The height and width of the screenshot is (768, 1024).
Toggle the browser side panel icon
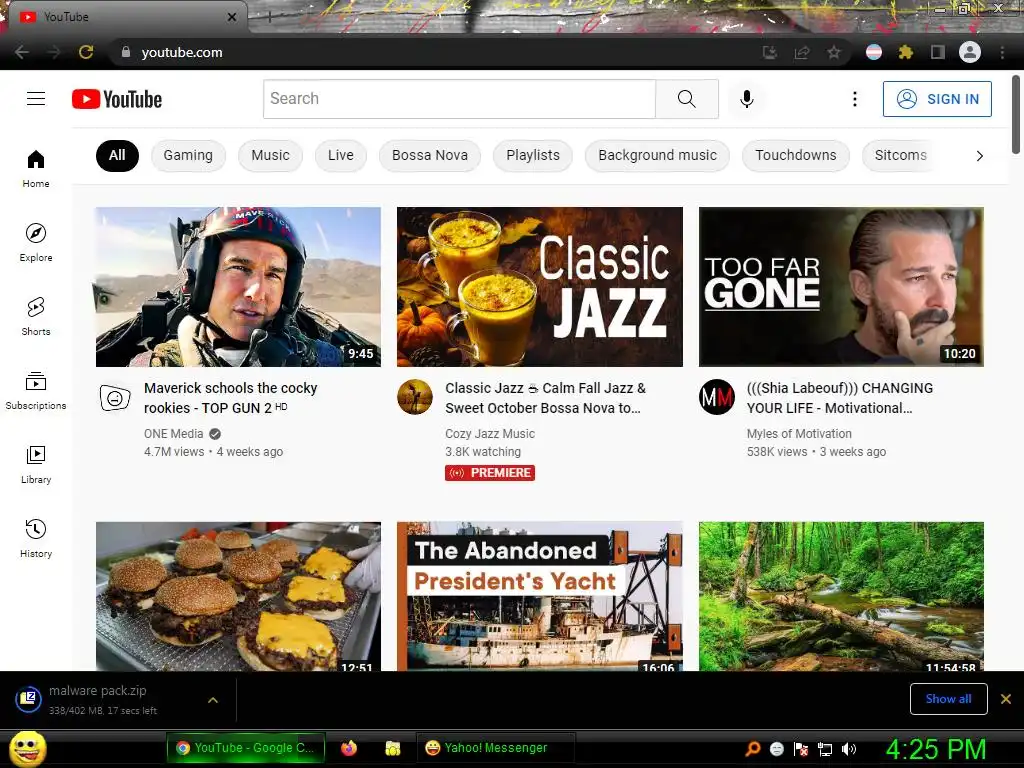[x=938, y=52]
